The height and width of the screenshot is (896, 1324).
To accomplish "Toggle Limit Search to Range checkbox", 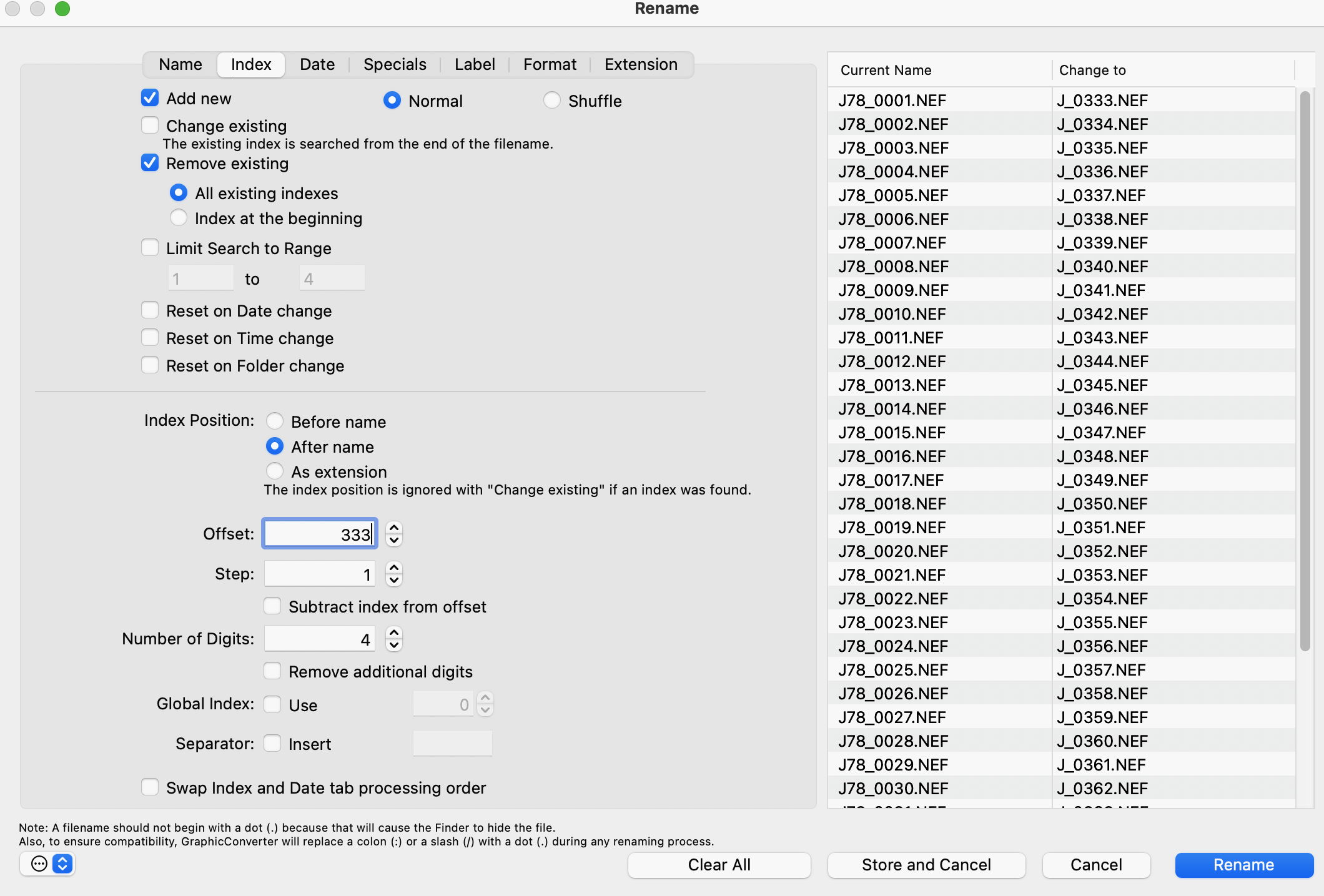I will (151, 247).
